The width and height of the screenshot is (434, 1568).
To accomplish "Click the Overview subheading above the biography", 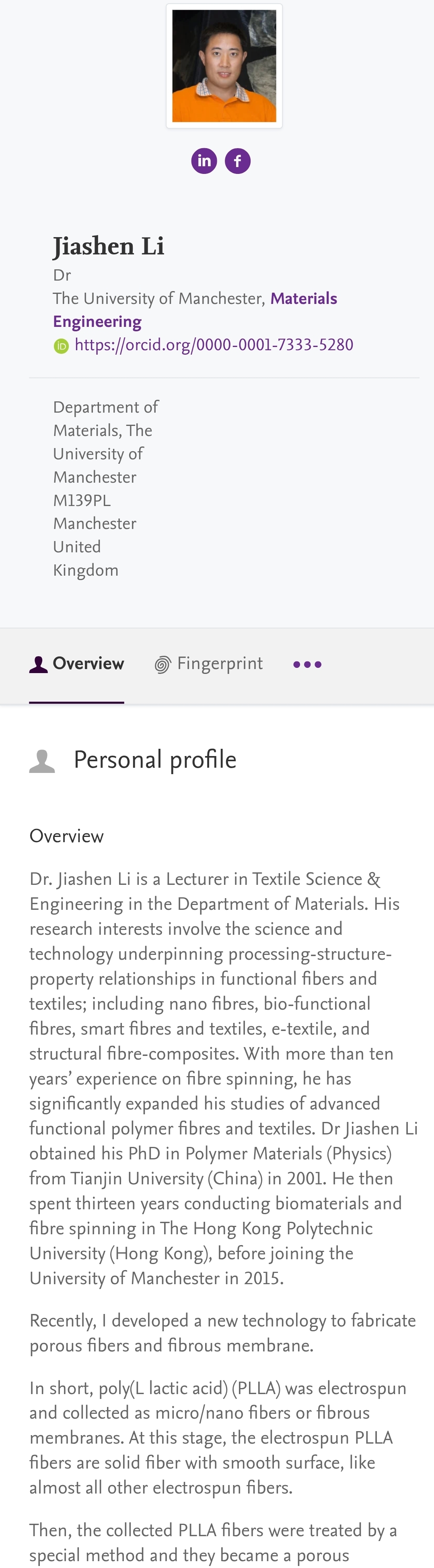I will click(66, 837).
